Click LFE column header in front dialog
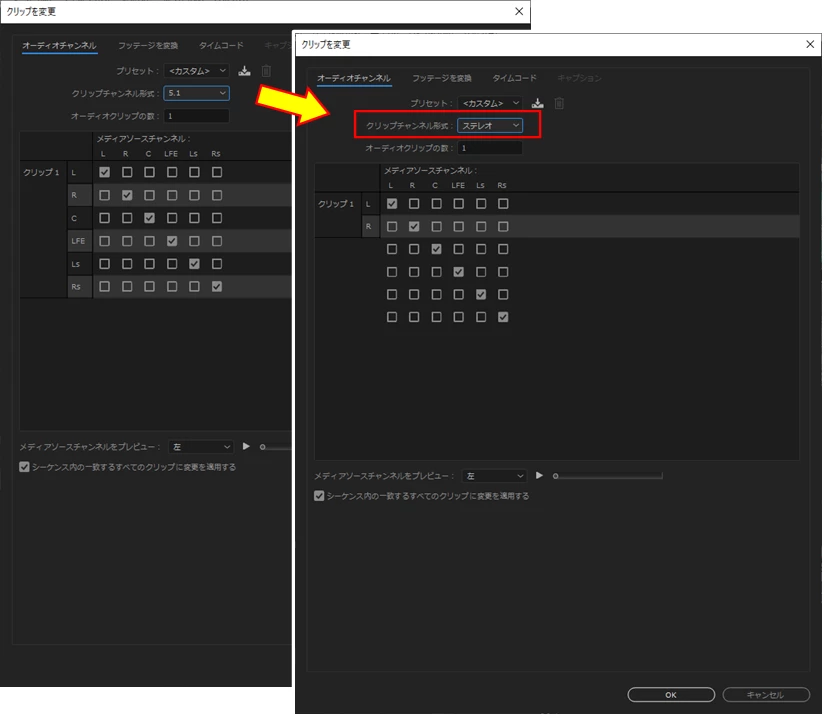The width and height of the screenshot is (826, 718). click(458, 185)
